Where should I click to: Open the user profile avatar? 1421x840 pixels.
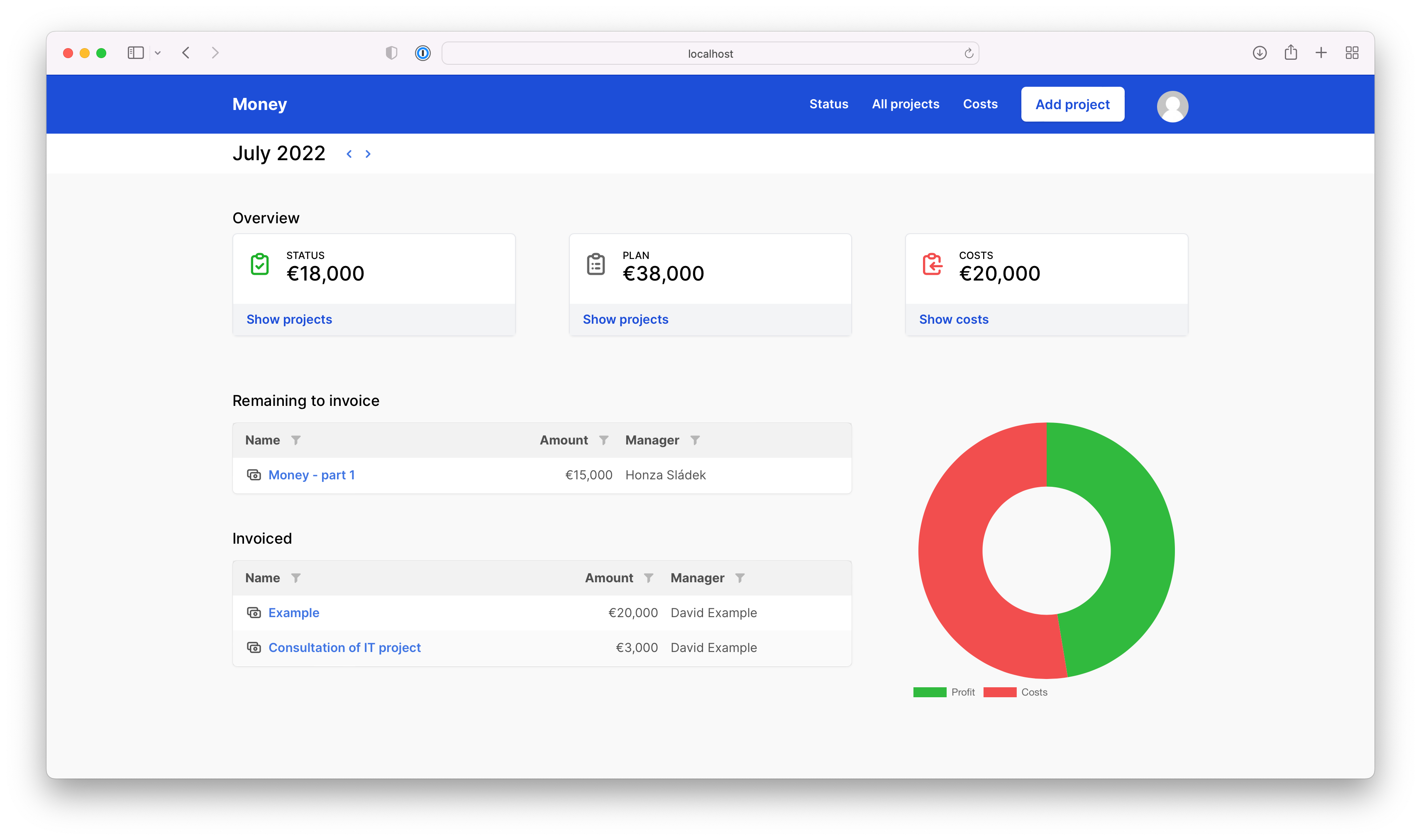pos(1172,106)
